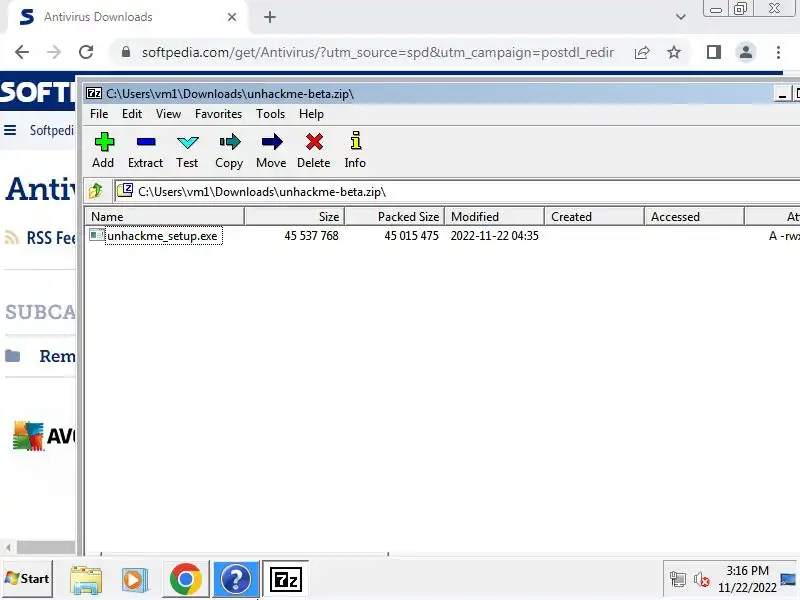
Task: Open the View menu in 7-Zip
Action: [x=168, y=114]
